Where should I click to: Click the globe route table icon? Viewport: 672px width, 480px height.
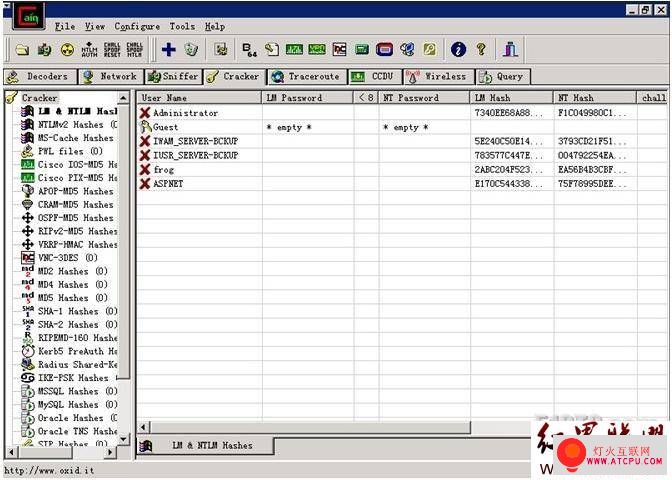(x=407, y=50)
